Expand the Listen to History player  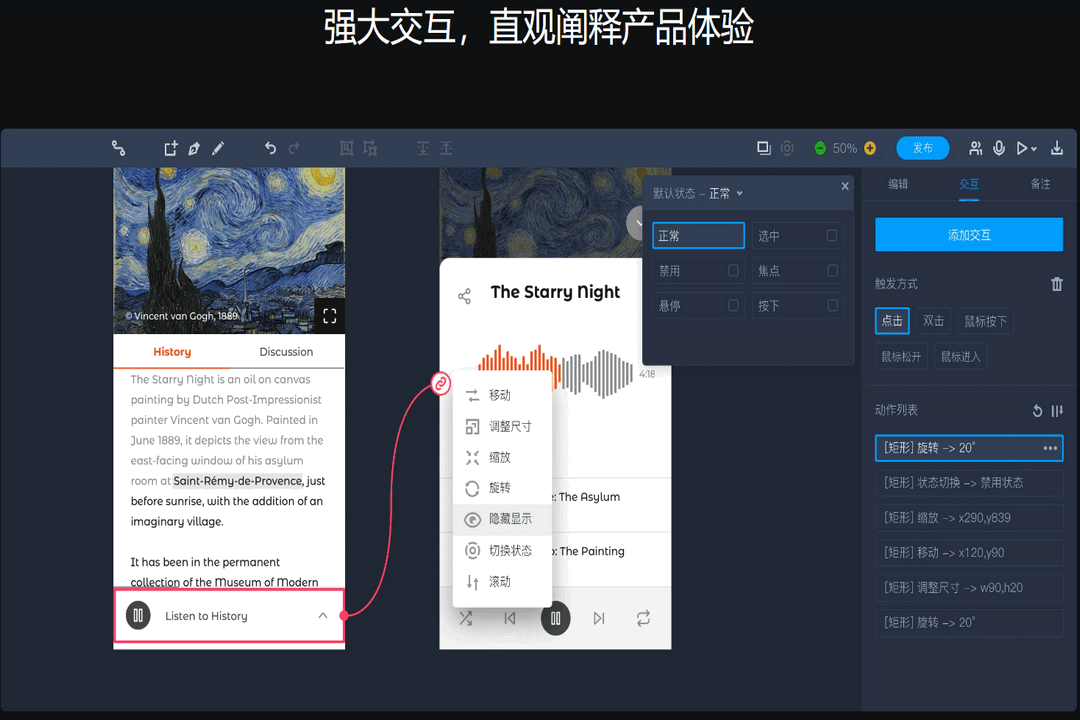[322, 616]
